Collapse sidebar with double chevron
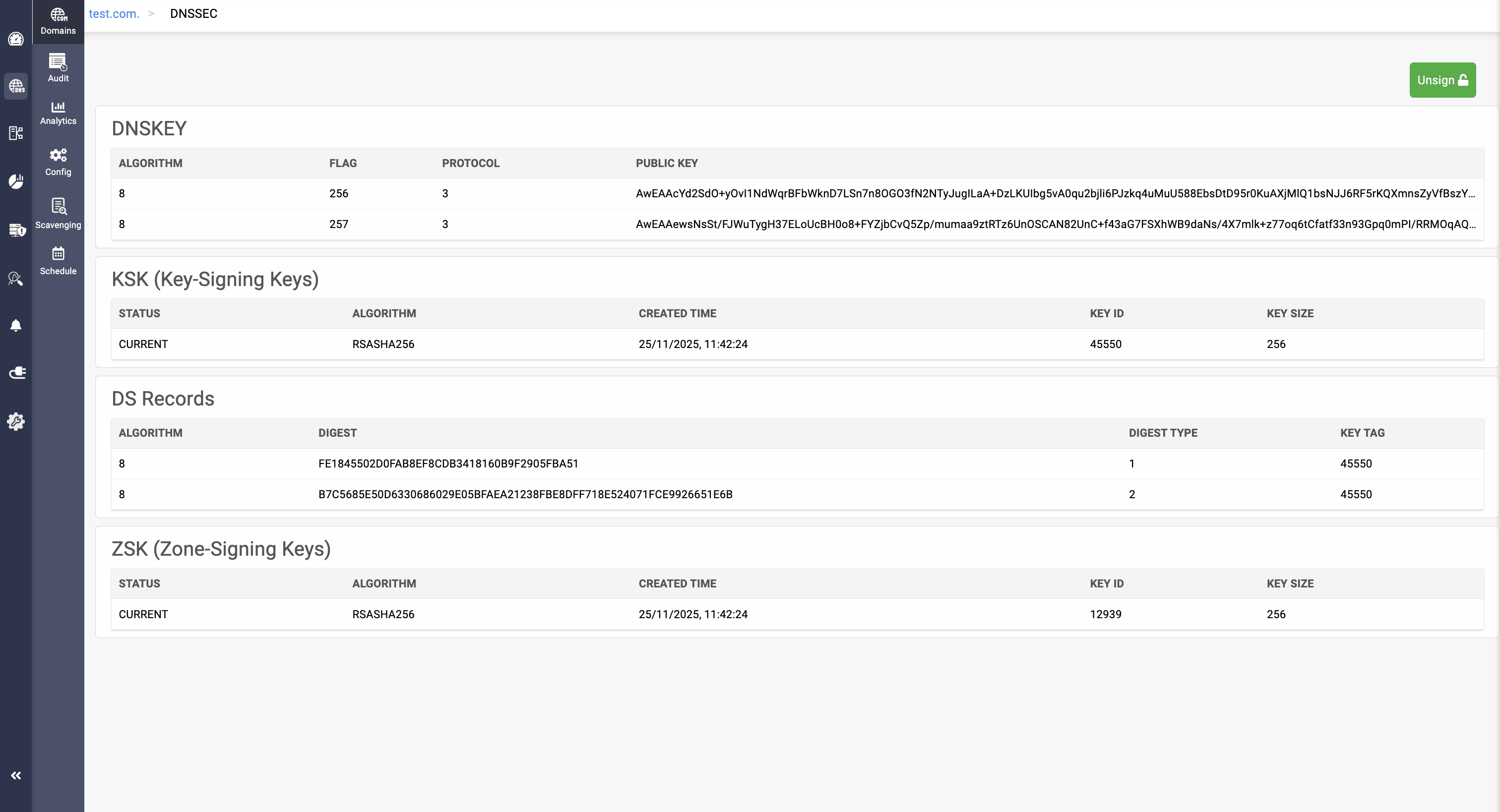 (16, 775)
